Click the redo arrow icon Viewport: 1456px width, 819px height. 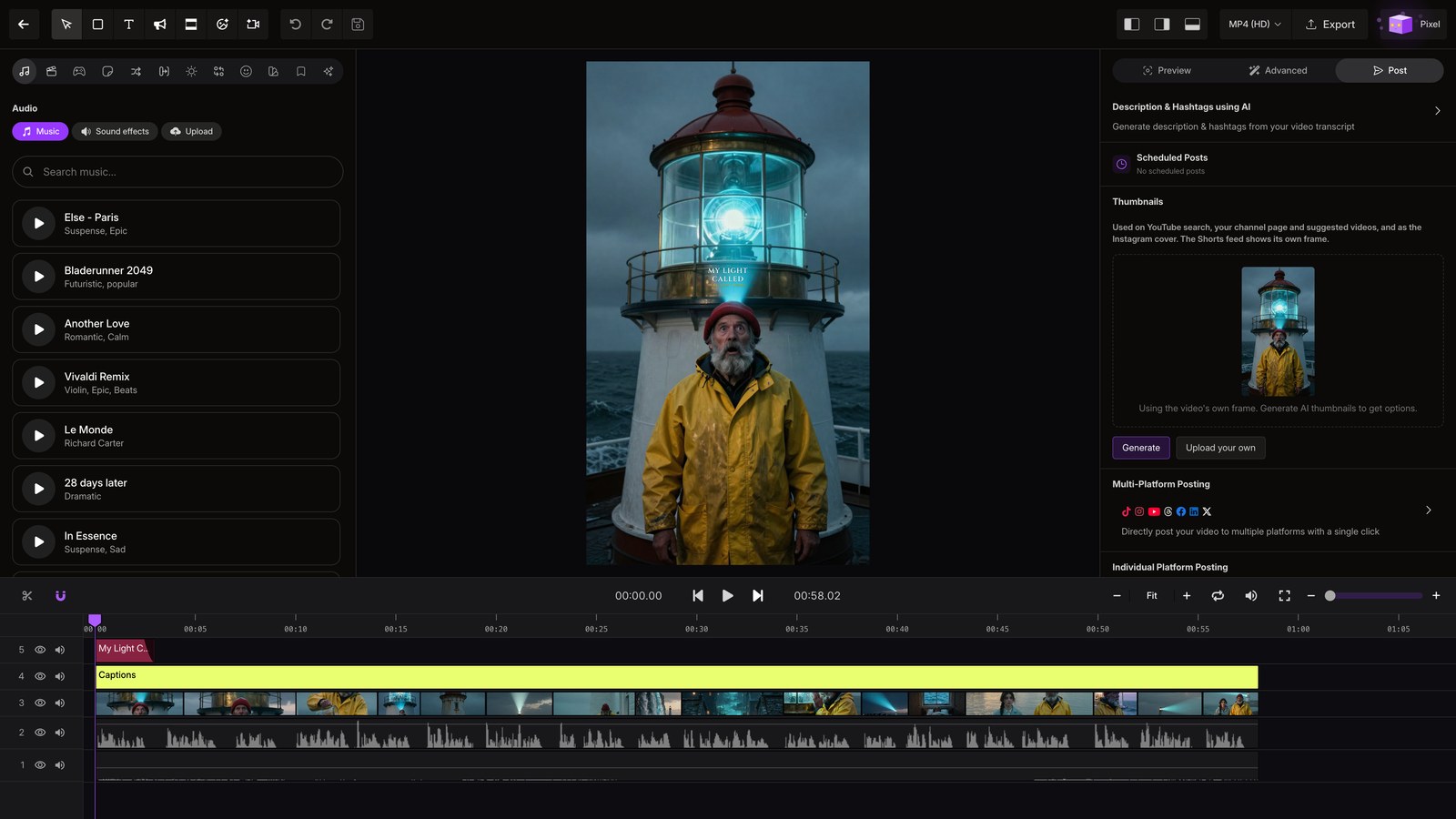point(327,25)
